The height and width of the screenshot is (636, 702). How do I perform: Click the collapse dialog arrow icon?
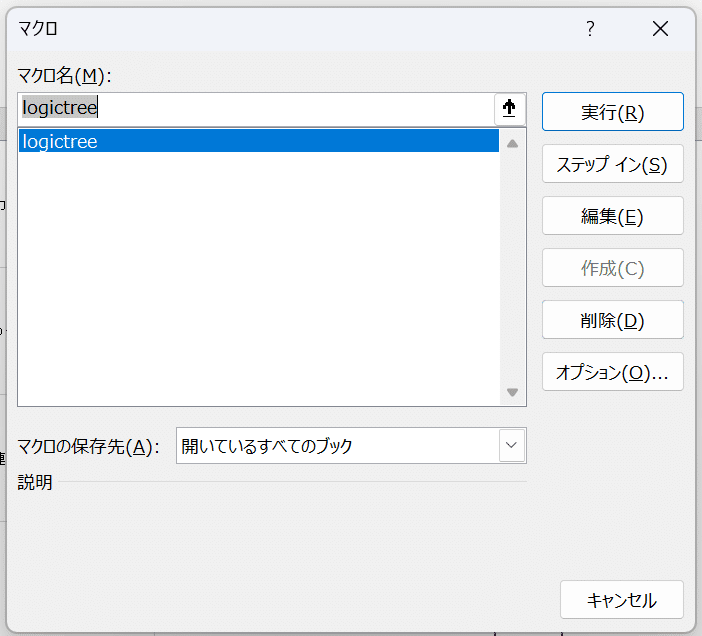tap(509, 109)
